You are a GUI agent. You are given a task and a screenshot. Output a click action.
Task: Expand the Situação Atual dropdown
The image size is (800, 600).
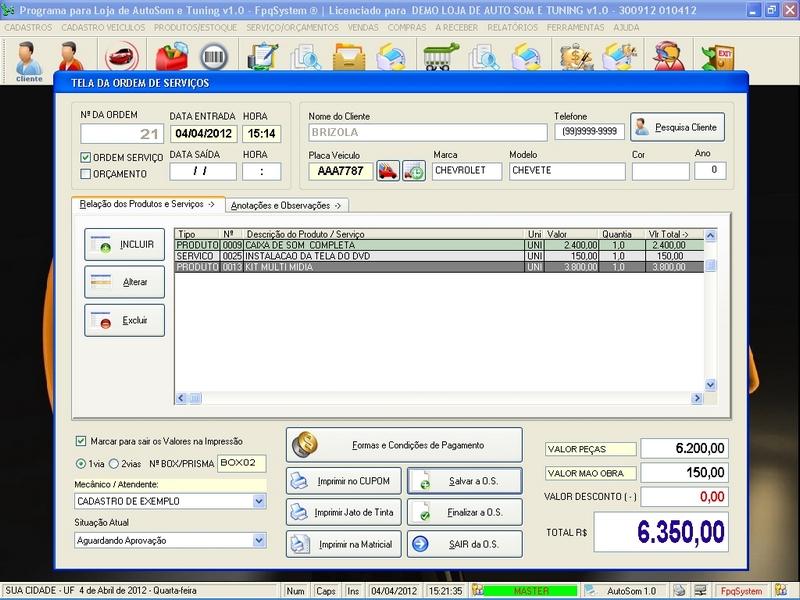click(x=258, y=540)
